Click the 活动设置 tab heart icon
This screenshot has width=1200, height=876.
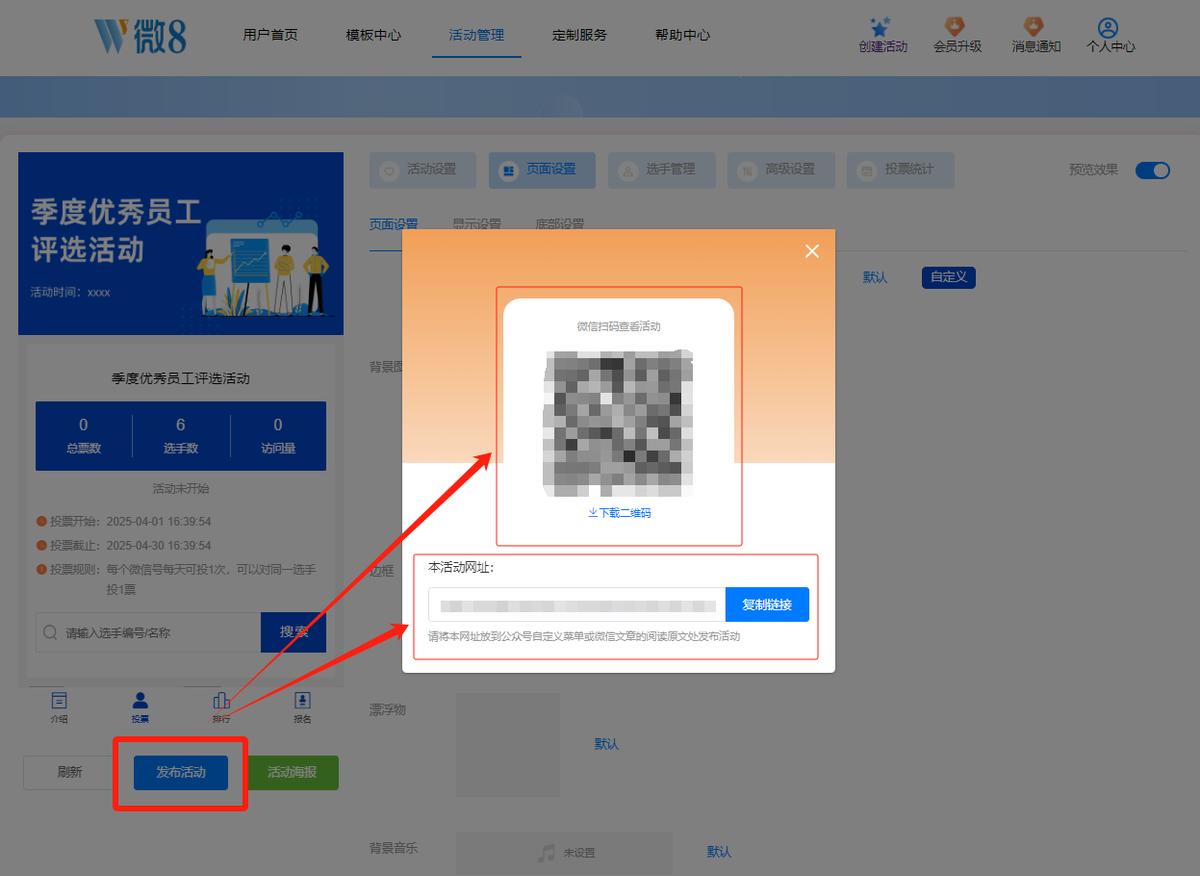click(390, 170)
